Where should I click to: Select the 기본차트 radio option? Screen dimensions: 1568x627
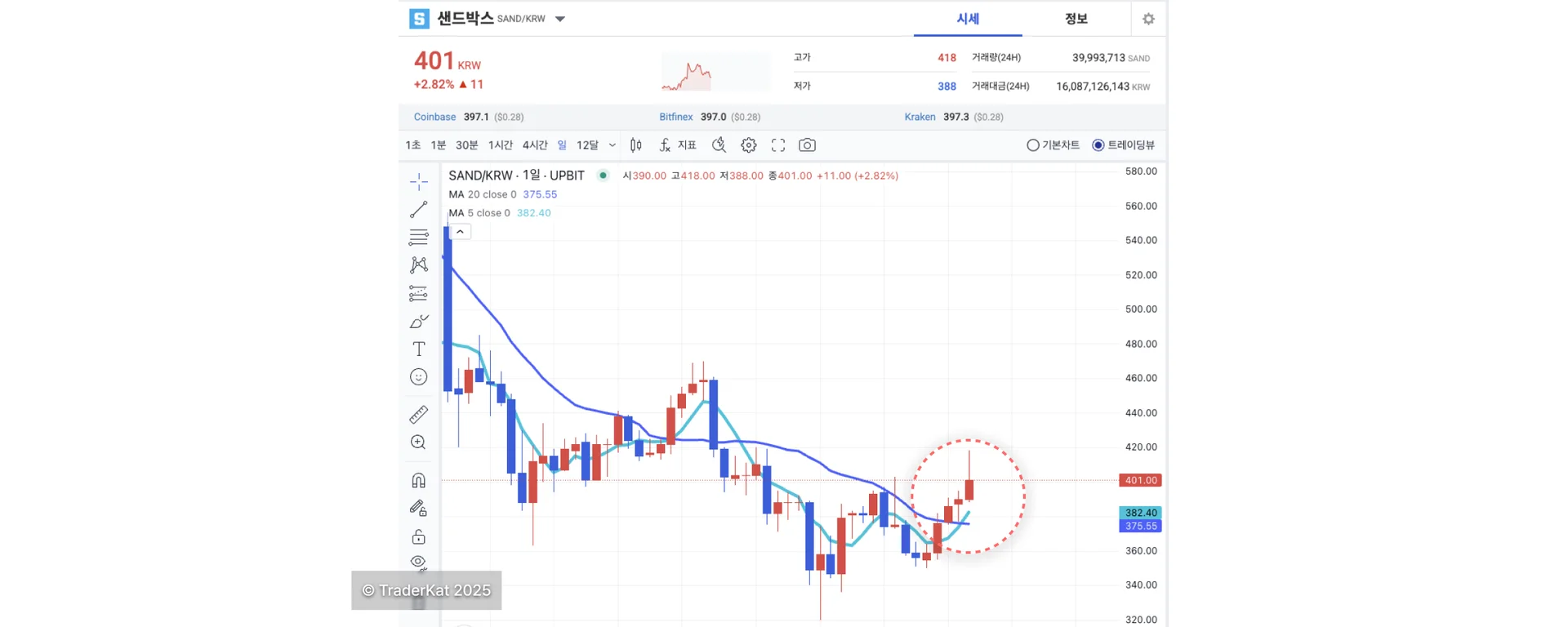(1033, 145)
